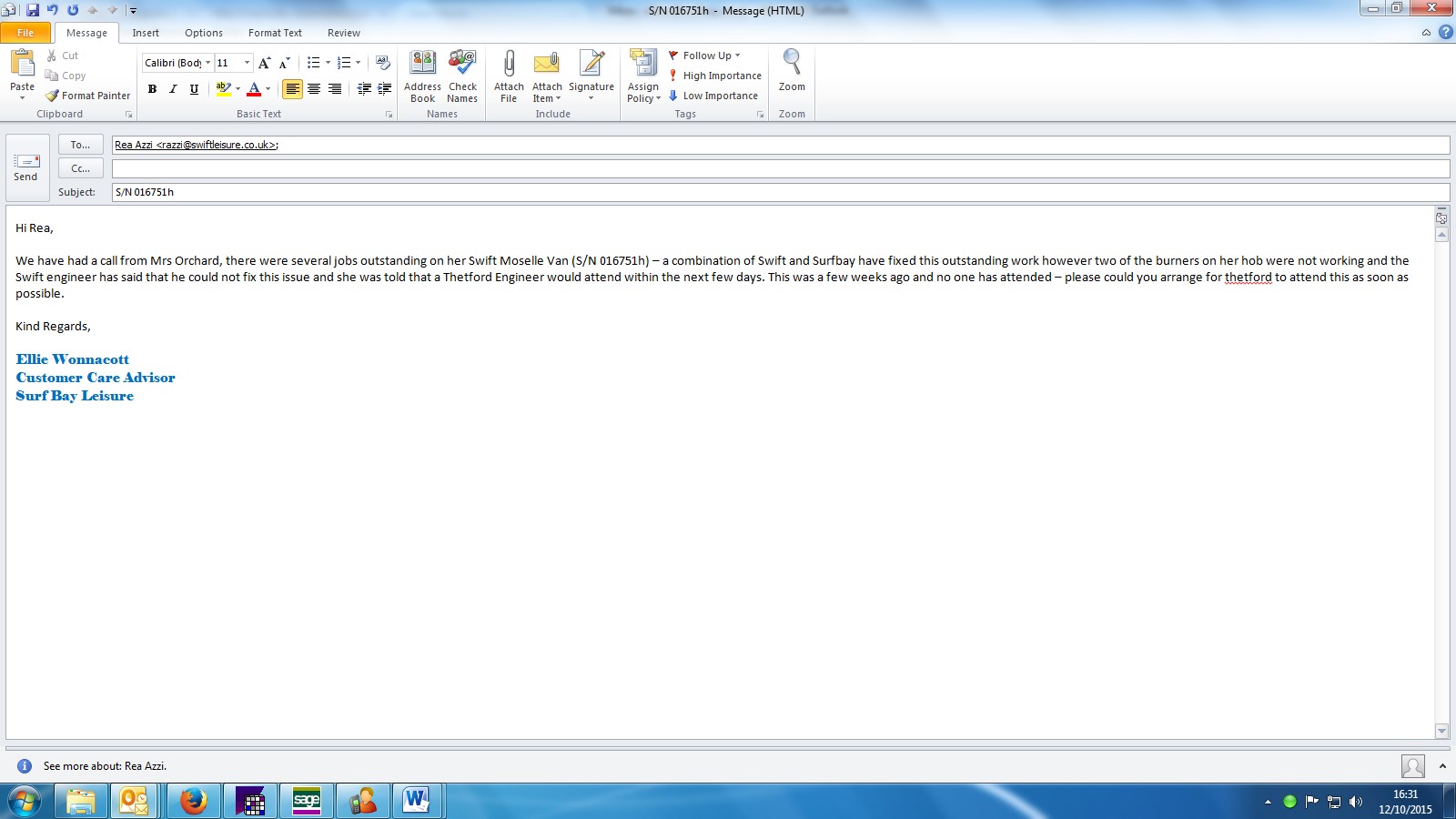Open the bullet library dropdown arrow
The width and height of the screenshot is (1456, 819).
tap(328, 63)
